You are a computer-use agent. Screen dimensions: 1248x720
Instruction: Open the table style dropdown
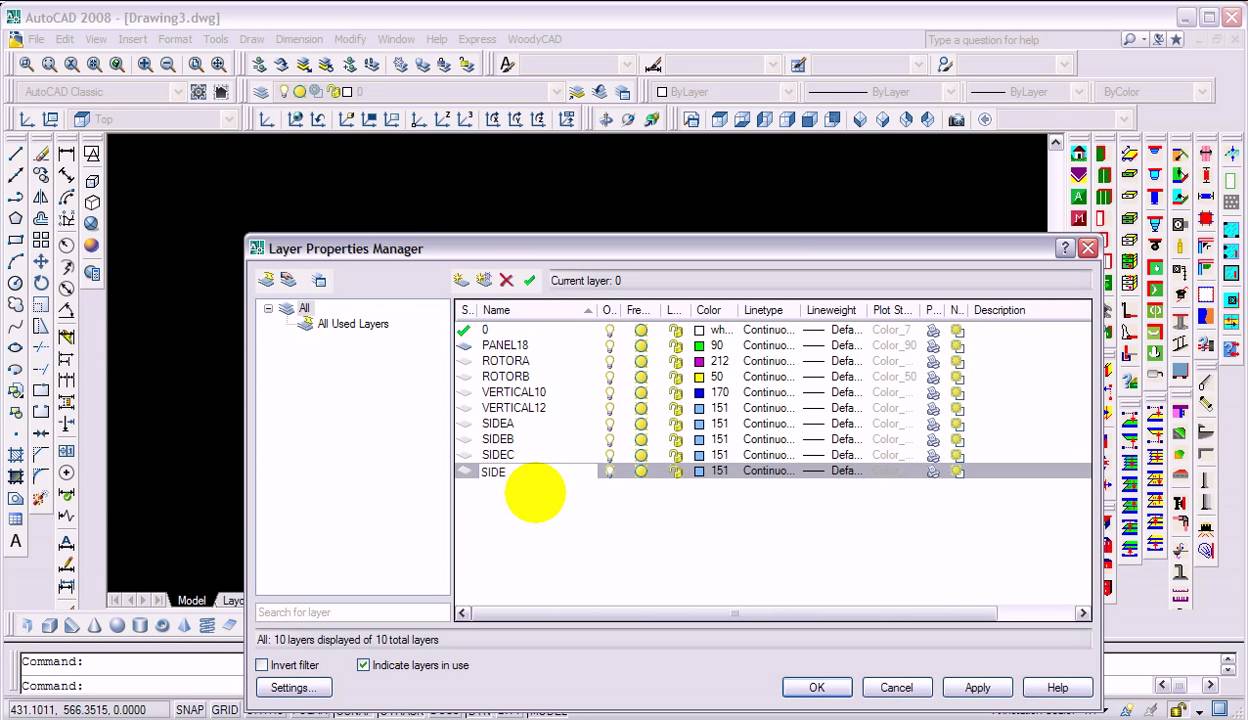[x=918, y=64]
